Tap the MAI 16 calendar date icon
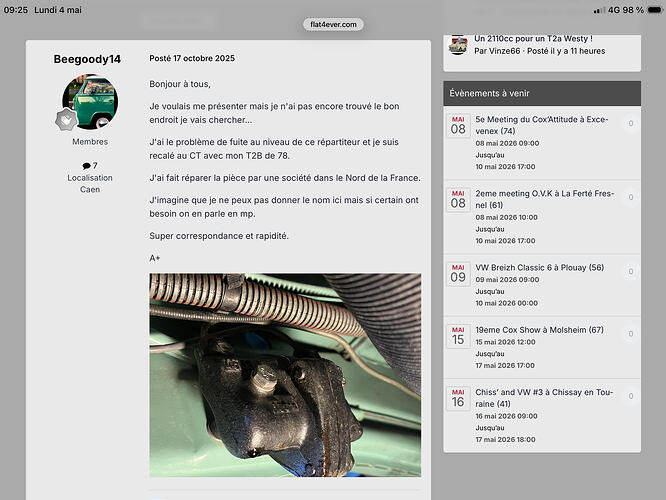Viewport: 666px width, 500px height. [x=458, y=398]
